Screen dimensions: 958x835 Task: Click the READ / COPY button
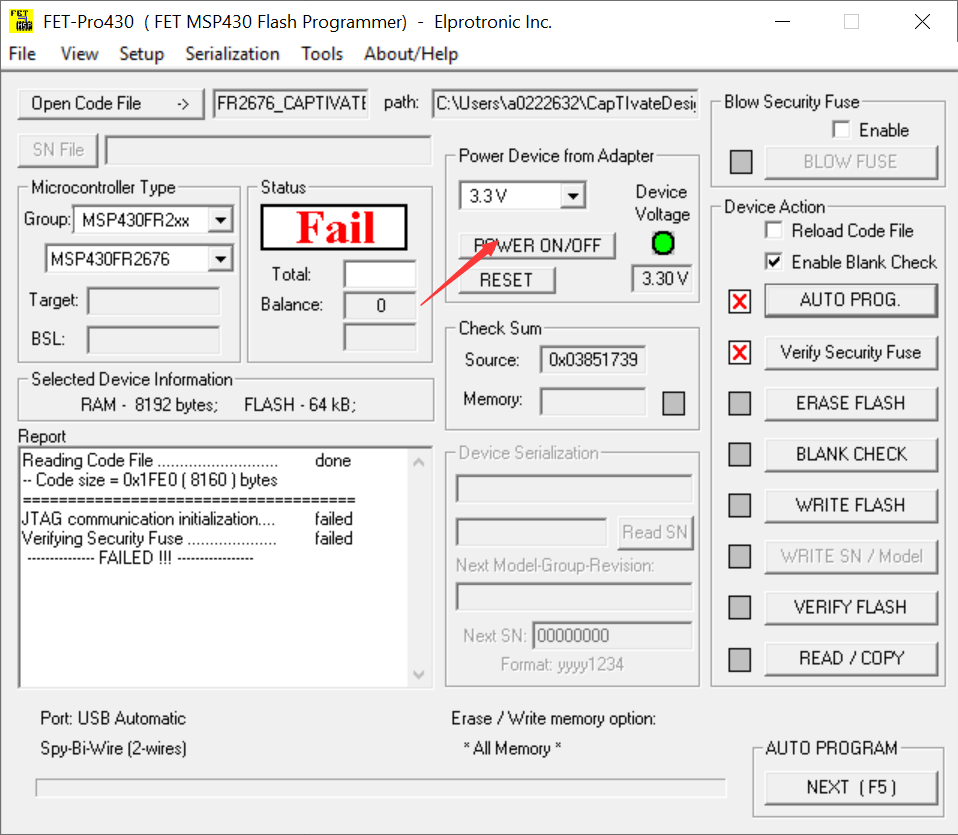point(850,658)
